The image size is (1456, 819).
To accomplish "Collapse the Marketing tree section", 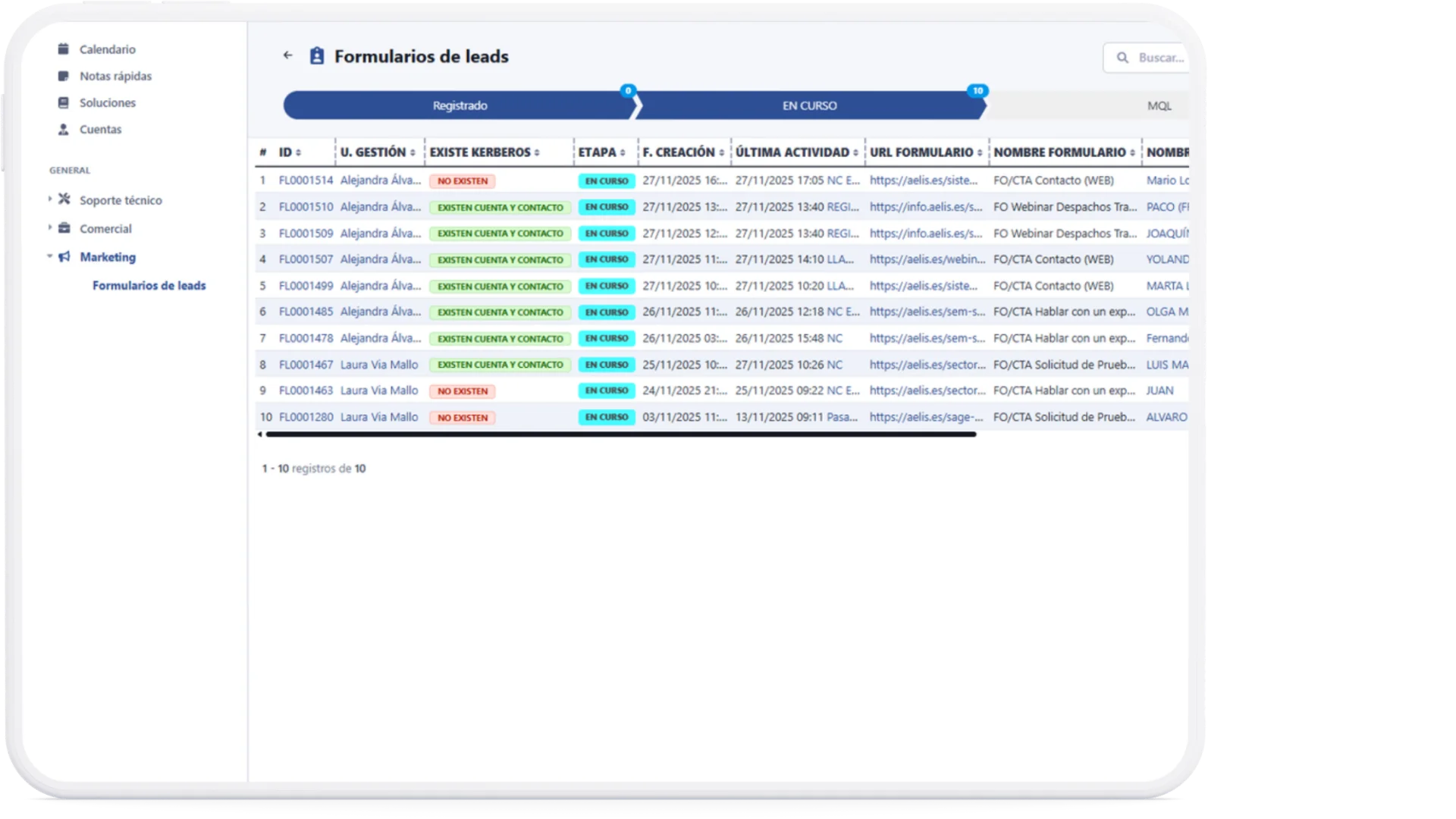I will [x=50, y=256].
